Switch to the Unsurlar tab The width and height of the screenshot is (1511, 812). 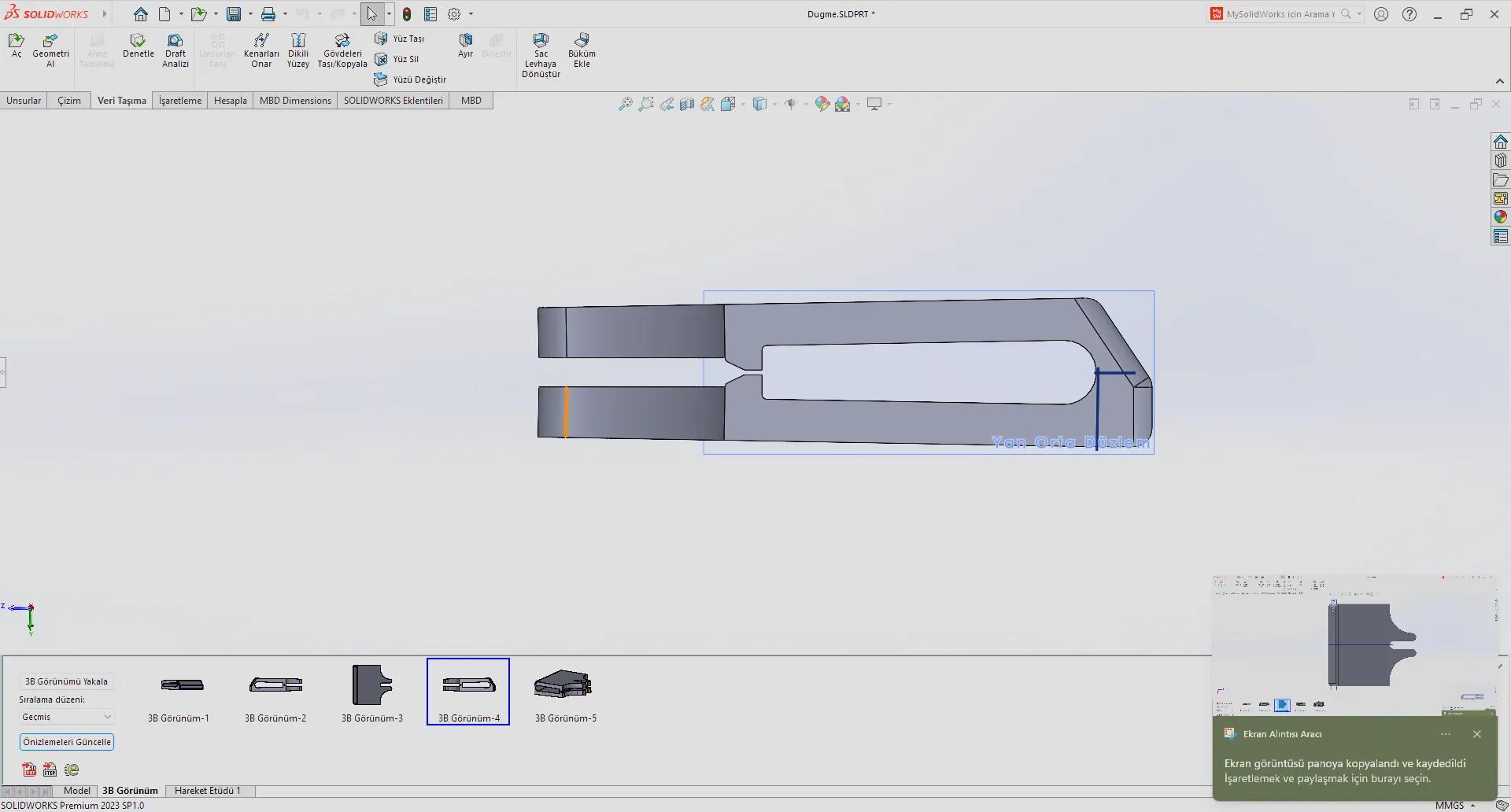(24, 101)
